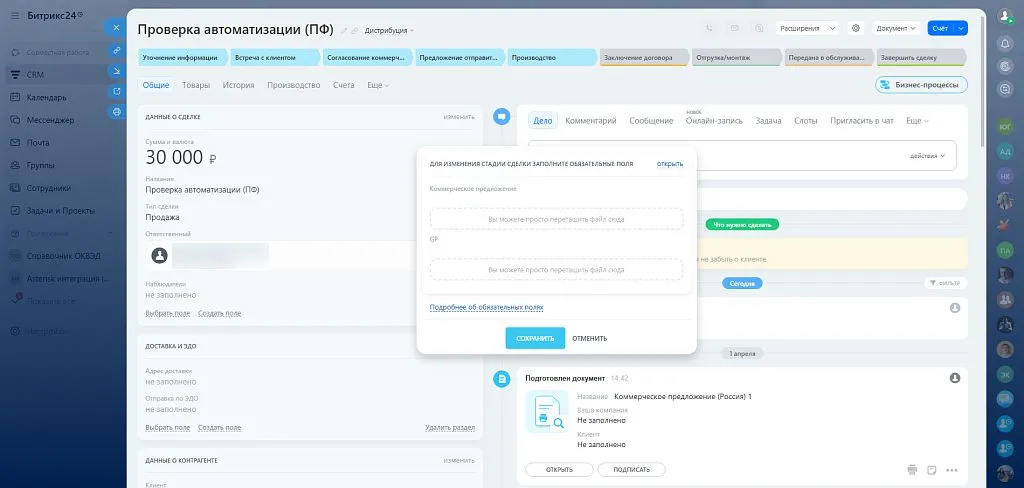This screenshot has height=488, width=1024.
Task: Open Справочник ОКВЭД app in the sidebar
Action: (x=63, y=255)
